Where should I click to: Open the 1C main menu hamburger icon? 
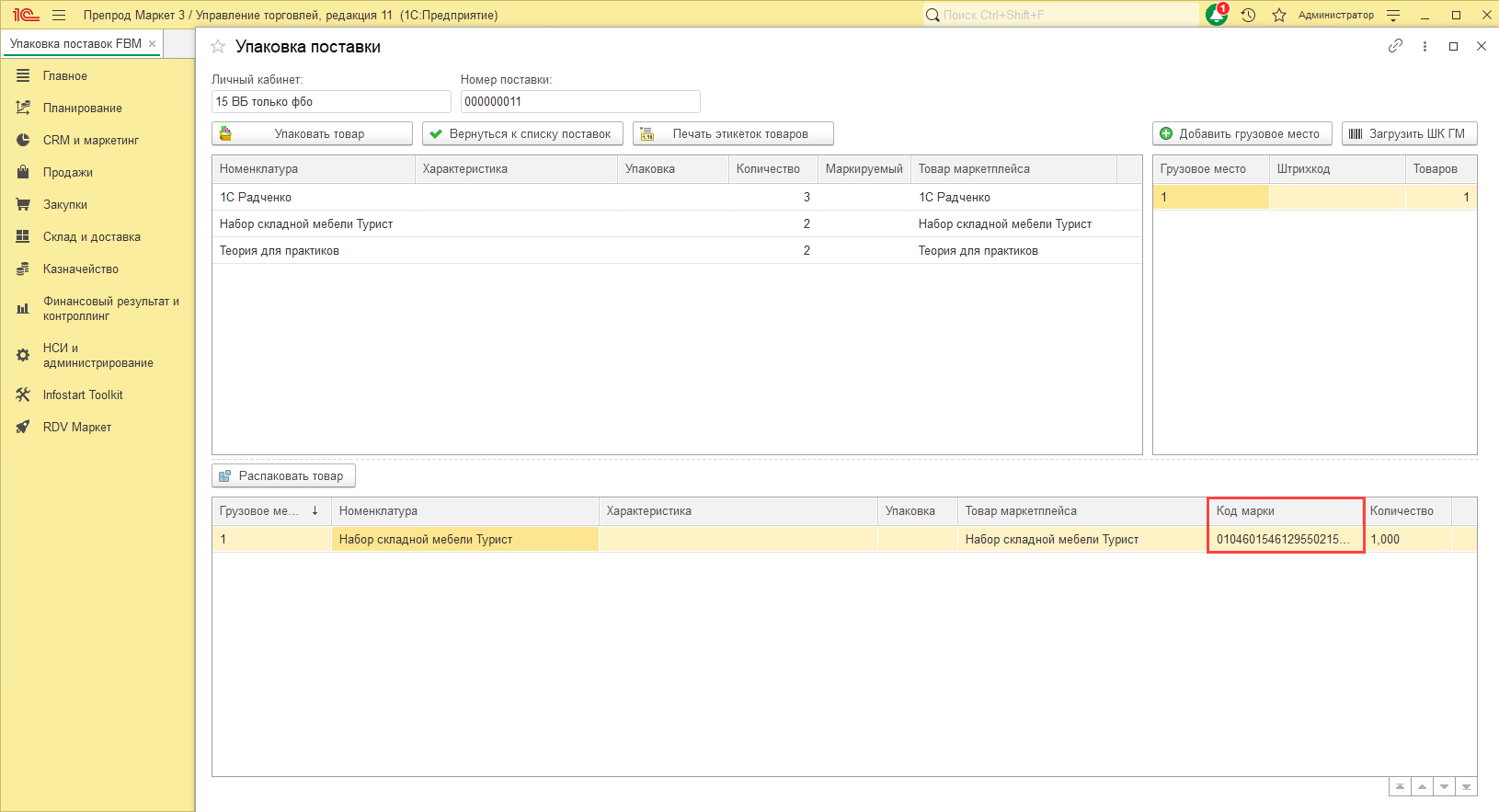click(59, 15)
